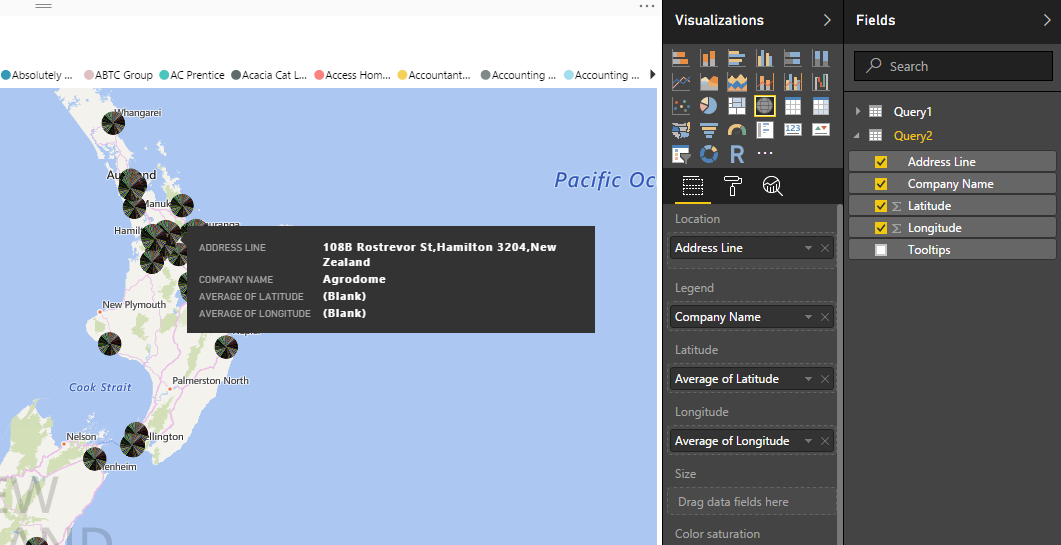
Task: Switch to the Format paint roller tab
Action: (733, 185)
